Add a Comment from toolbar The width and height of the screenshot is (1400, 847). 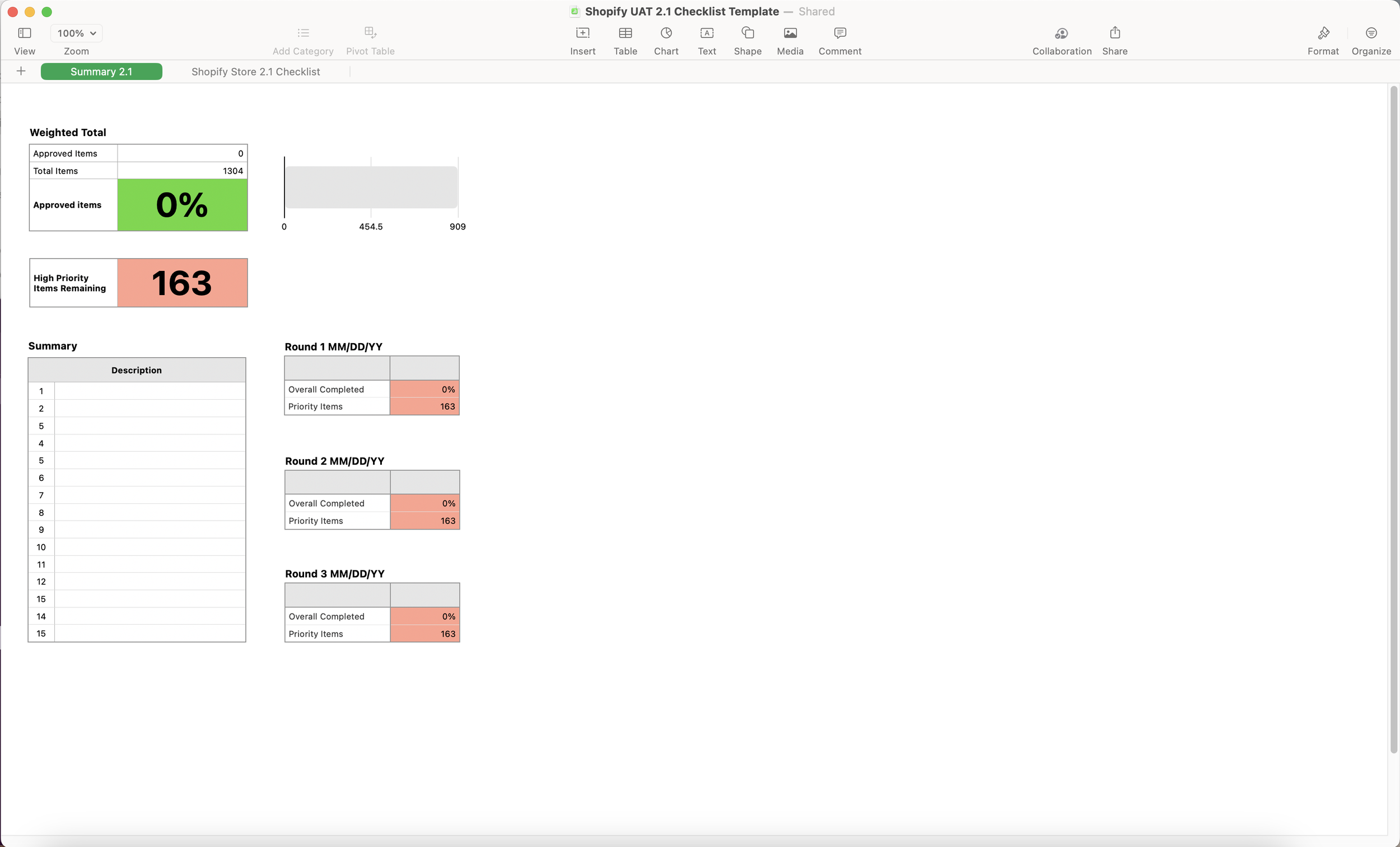pos(840,33)
